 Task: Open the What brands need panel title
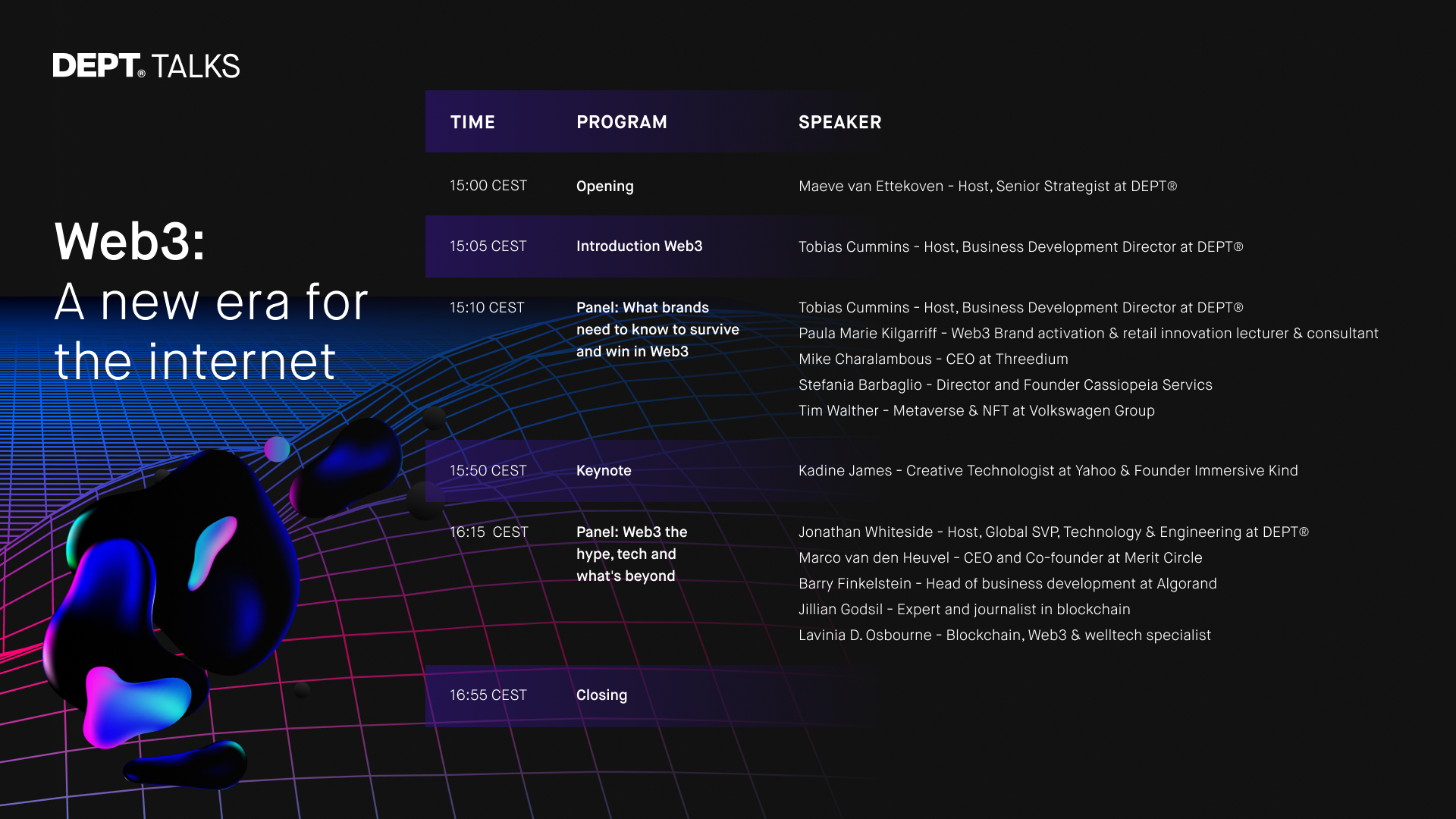(x=657, y=329)
